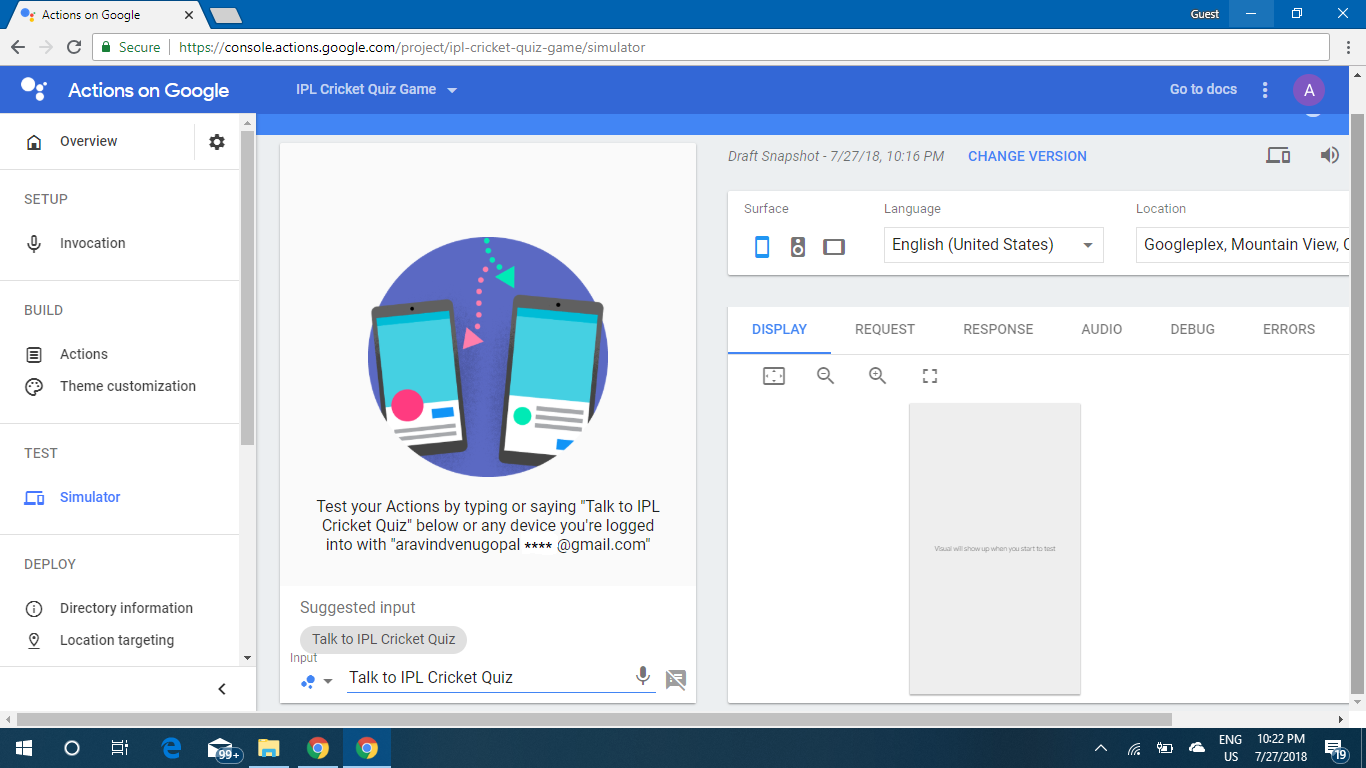Image resolution: width=1366 pixels, height=768 pixels.
Task: Click the Talk to IPL Cricket Quiz suggestion chip
Action: pyautogui.click(x=384, y=639)
